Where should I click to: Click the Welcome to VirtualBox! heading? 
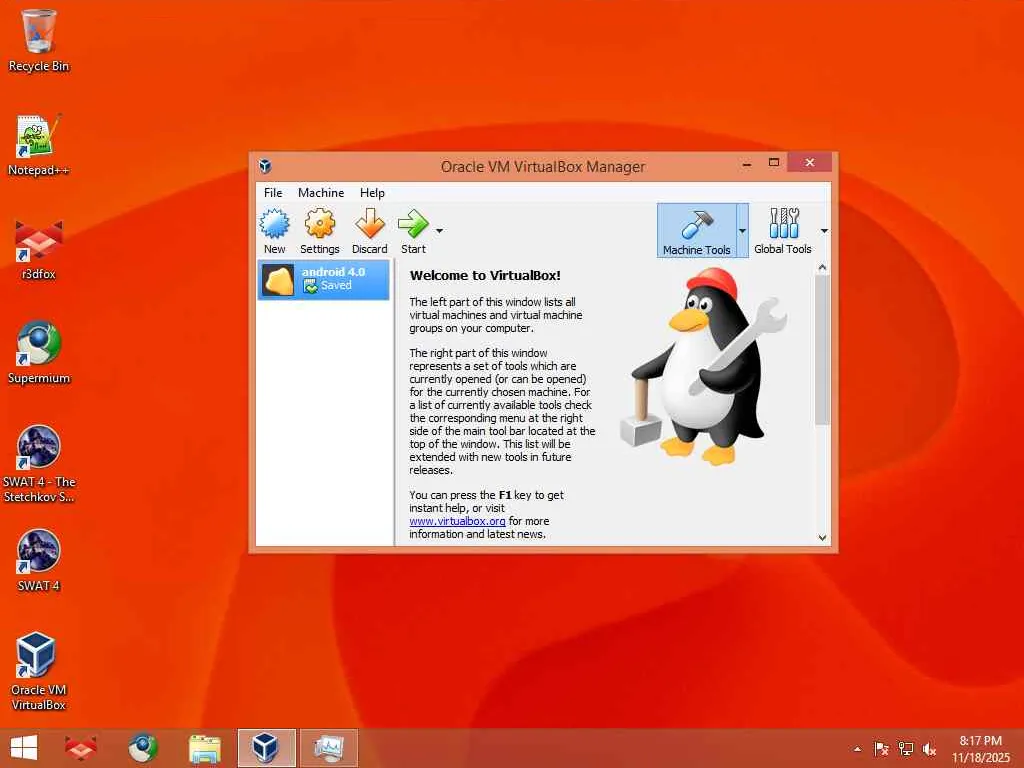pos(485,276)
